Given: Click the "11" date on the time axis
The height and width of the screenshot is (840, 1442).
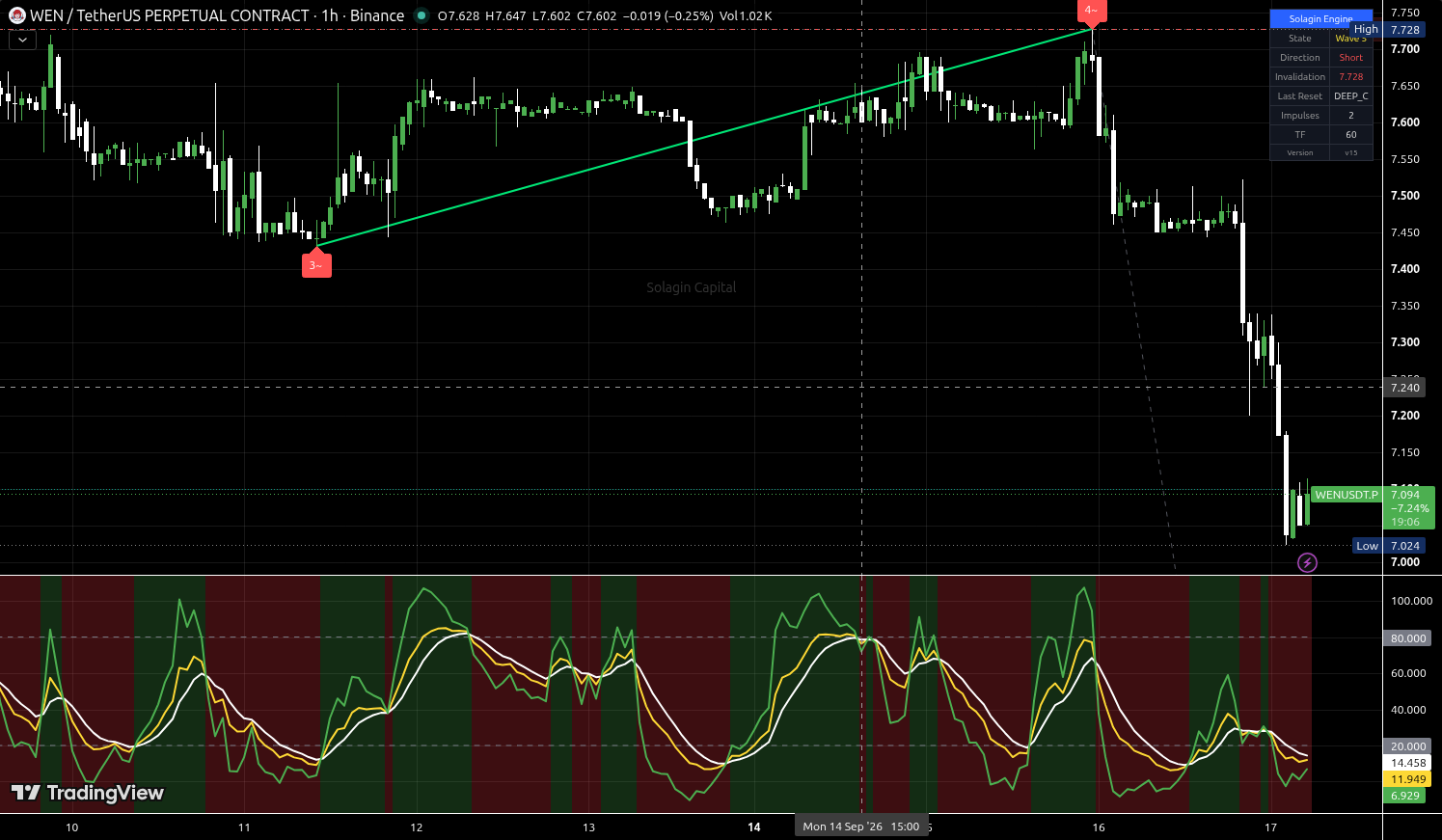Looking at the screenshot, I should [x=244, y=827].
